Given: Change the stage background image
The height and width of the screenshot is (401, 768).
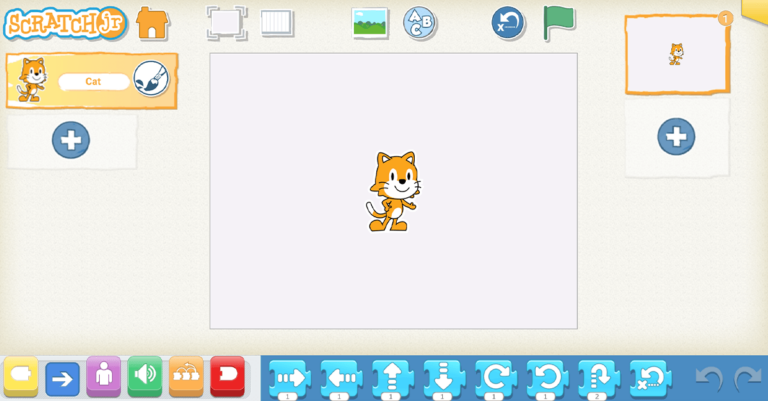Looking at the screenshot, I should pos(370,23).
